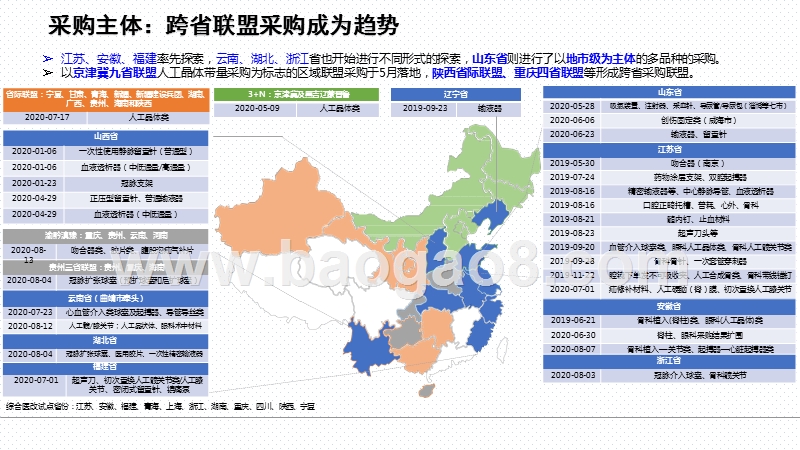Screen dimensions: 800x450
Task: Click the 创伤固定类（威海市）cell
Action: point(697,120)
